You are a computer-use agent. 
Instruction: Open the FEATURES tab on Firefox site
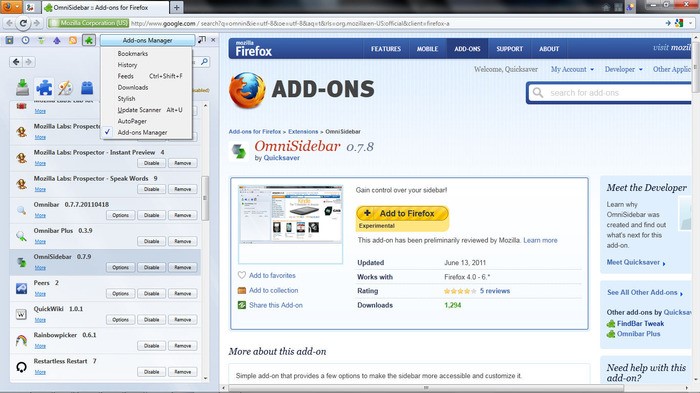386,49
